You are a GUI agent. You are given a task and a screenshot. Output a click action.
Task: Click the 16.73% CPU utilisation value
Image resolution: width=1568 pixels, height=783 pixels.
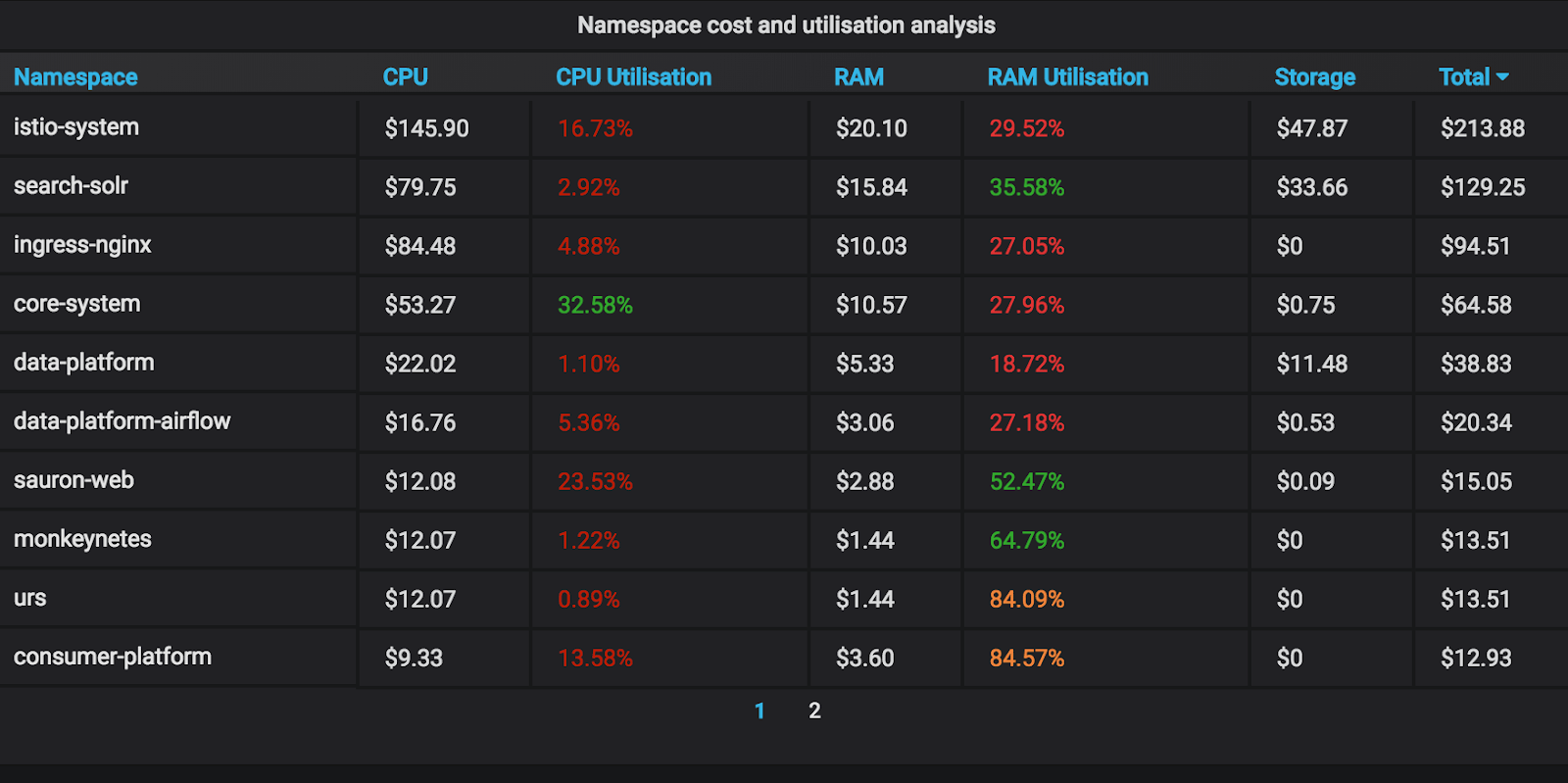coord(596,128)
